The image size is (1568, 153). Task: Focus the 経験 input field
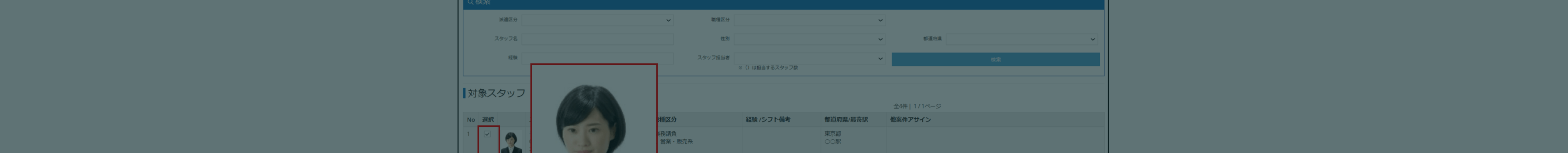[x=597, y=58]
